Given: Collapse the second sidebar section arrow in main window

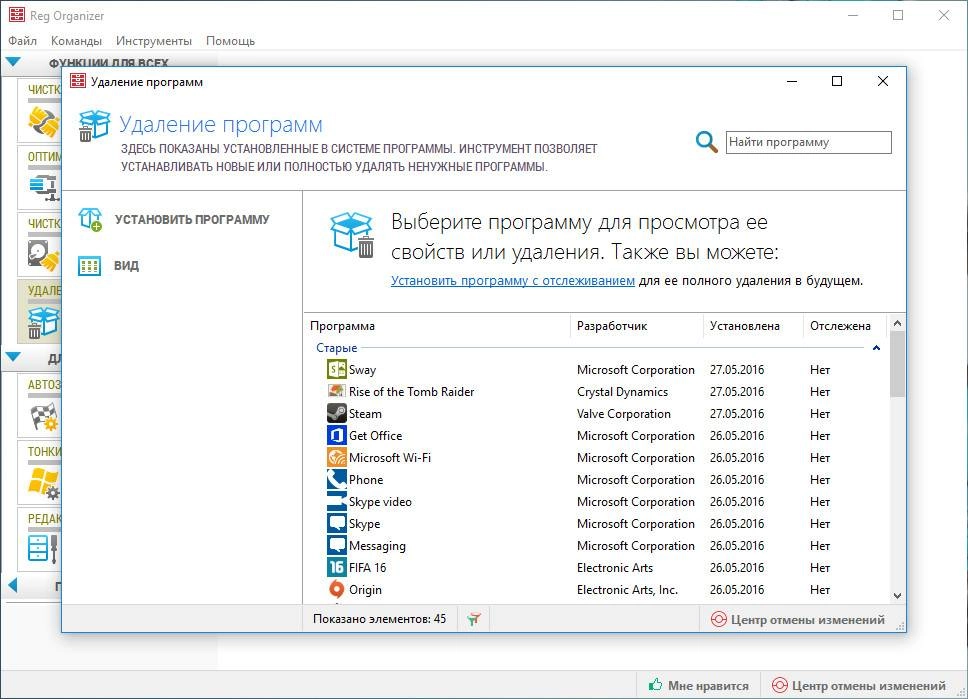Looking at the screenshot, I should 12,357.
